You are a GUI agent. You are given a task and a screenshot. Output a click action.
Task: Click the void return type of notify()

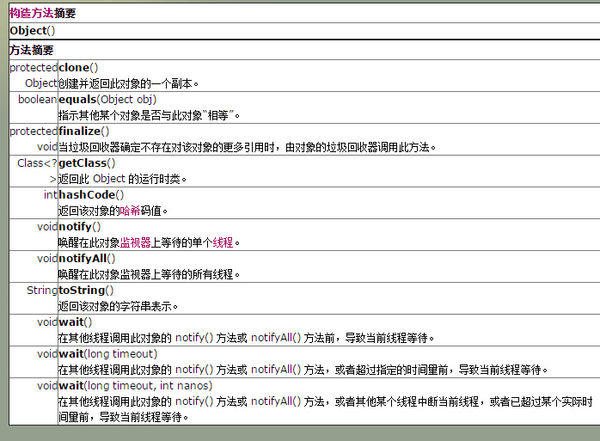47,227
